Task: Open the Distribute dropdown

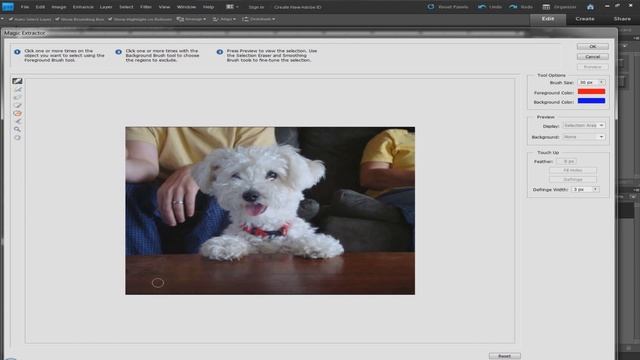Action: click(259, 19)
